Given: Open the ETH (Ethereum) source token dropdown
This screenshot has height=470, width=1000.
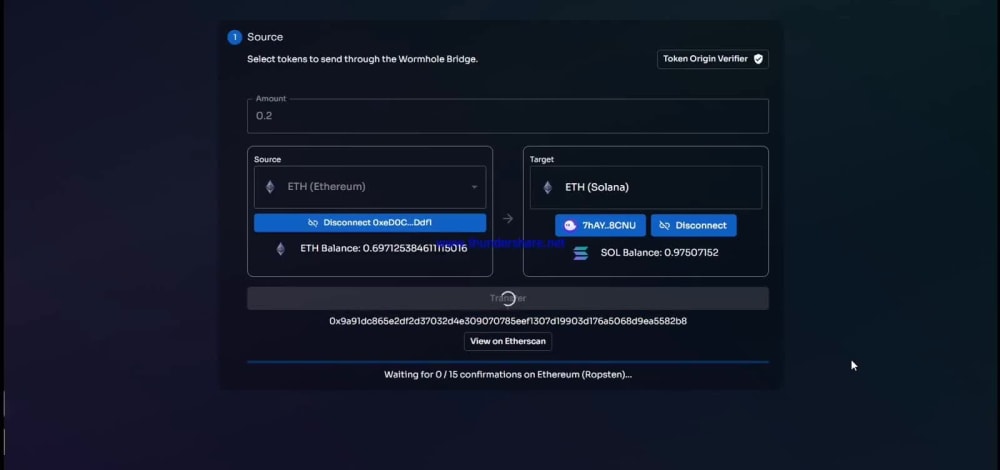Looking at the screenshot, I should click(370, 187).
